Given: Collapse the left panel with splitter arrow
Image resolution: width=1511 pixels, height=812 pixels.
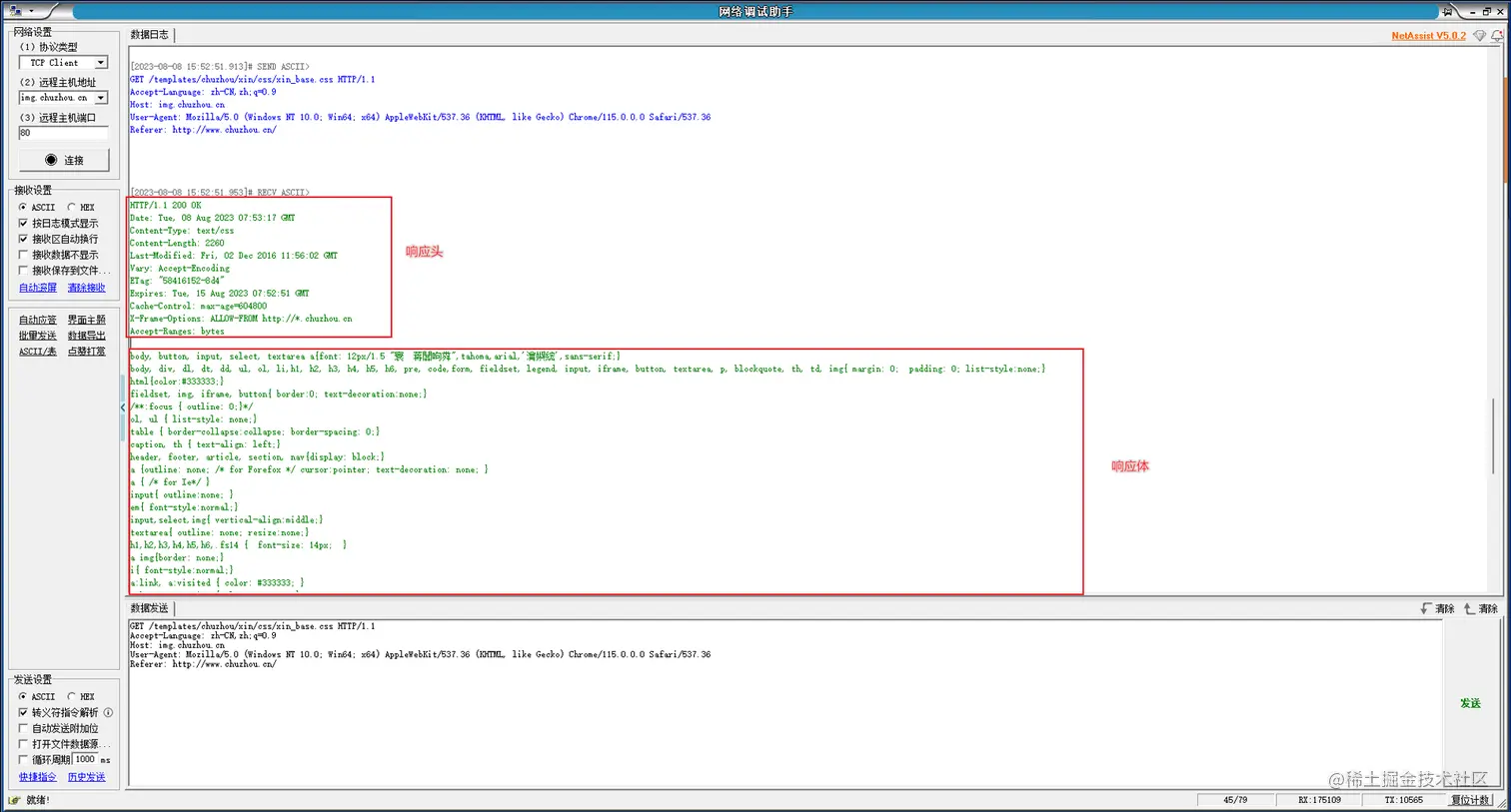Looking at the screenshot, I should pos(123,407).
